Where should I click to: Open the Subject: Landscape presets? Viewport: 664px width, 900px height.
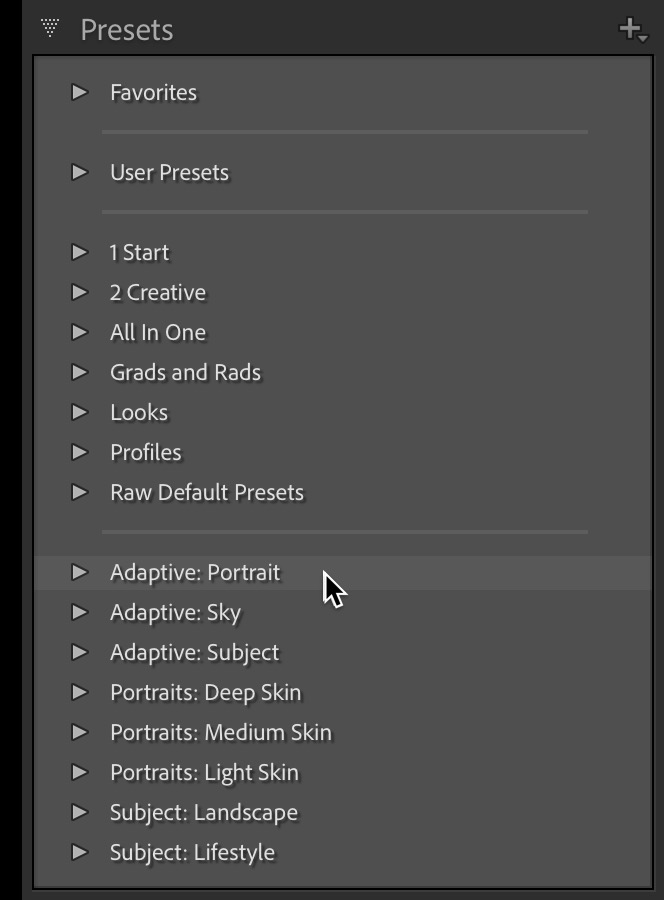click(203, 812)
